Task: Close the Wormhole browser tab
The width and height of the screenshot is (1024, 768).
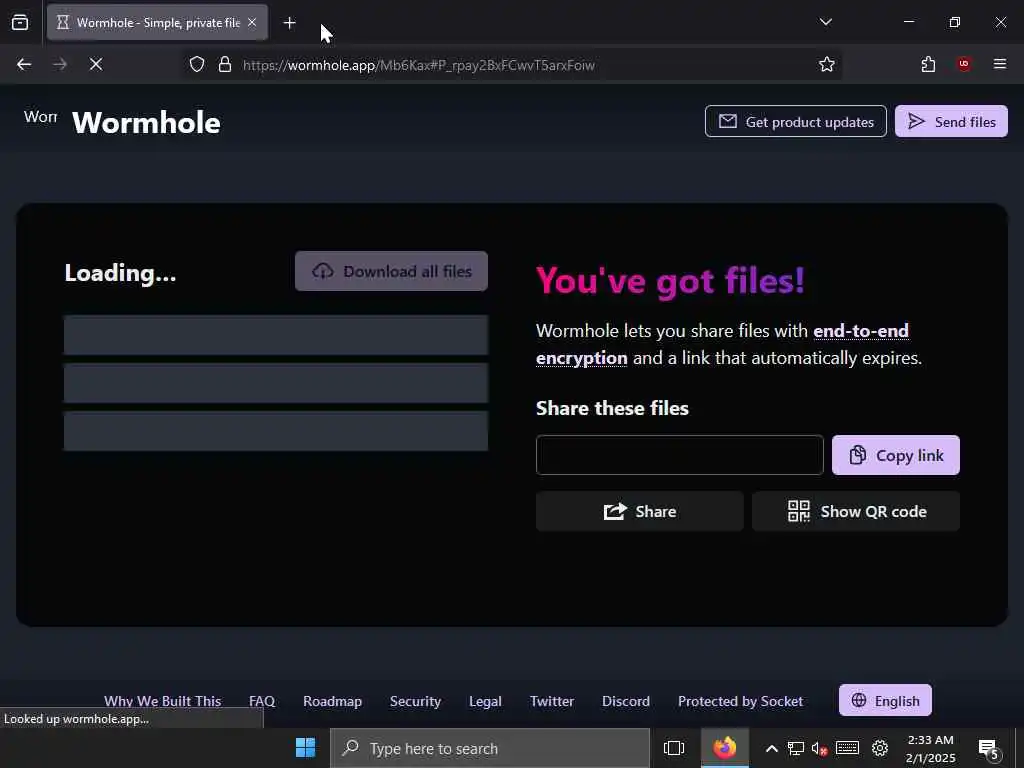Action: (252, 22)
